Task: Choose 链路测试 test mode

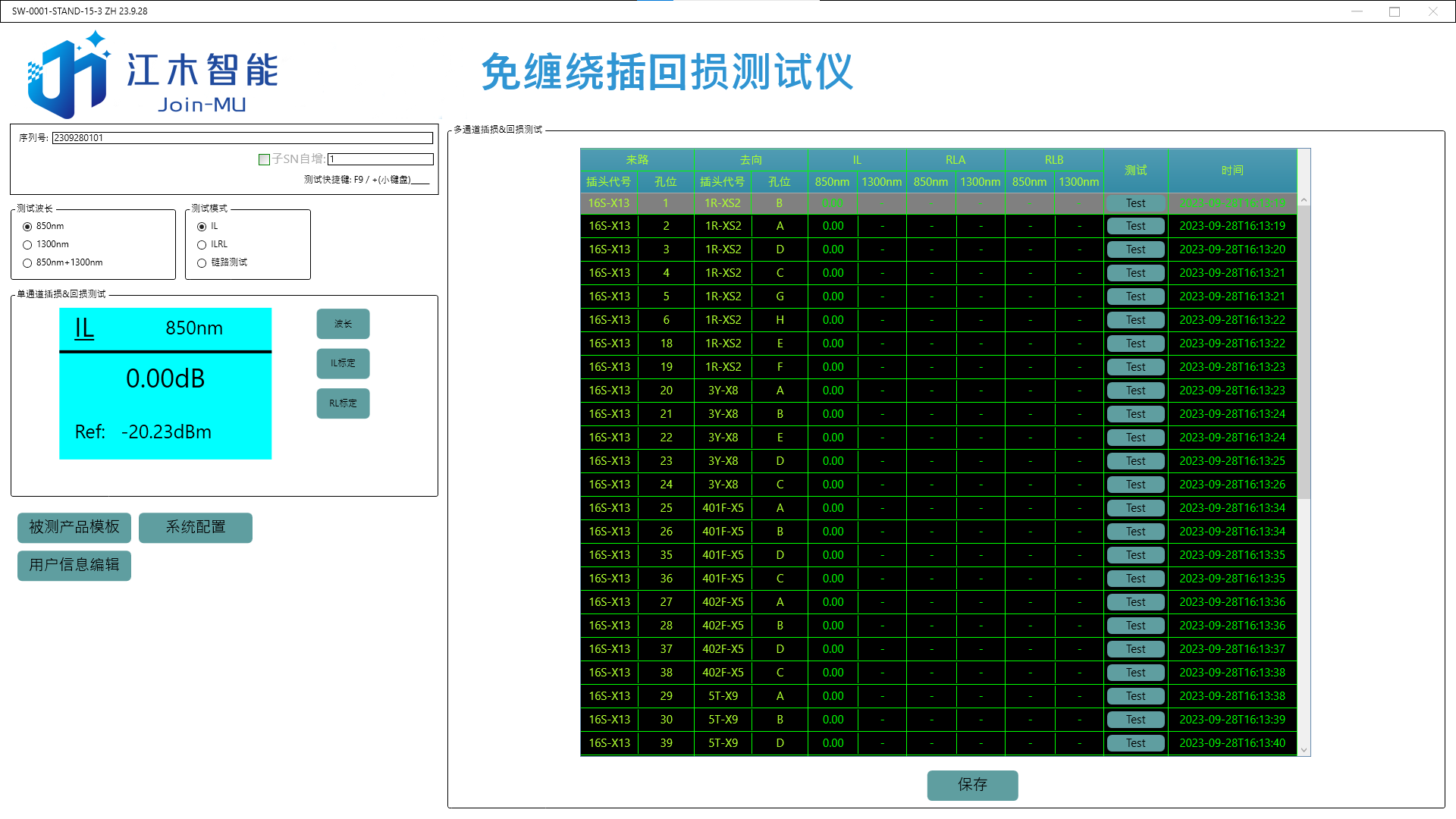Action: [202, 262]
